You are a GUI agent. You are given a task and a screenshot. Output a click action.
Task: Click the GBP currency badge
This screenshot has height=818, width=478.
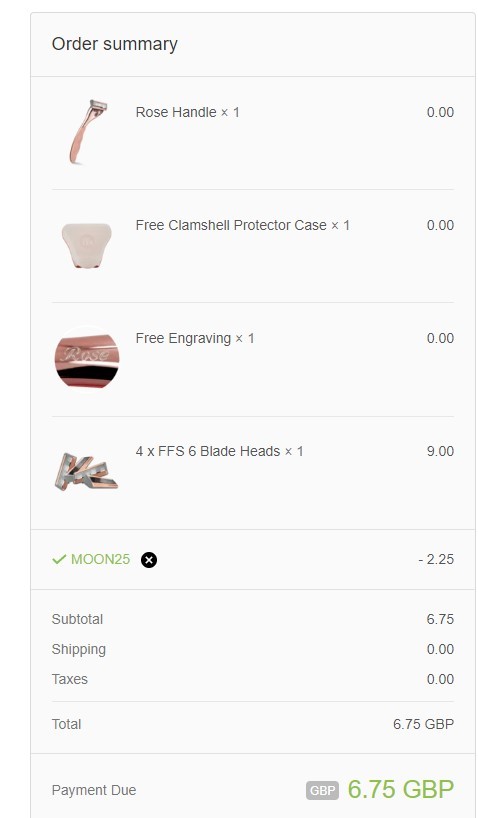pyautogui.click(x=322, y=790)
